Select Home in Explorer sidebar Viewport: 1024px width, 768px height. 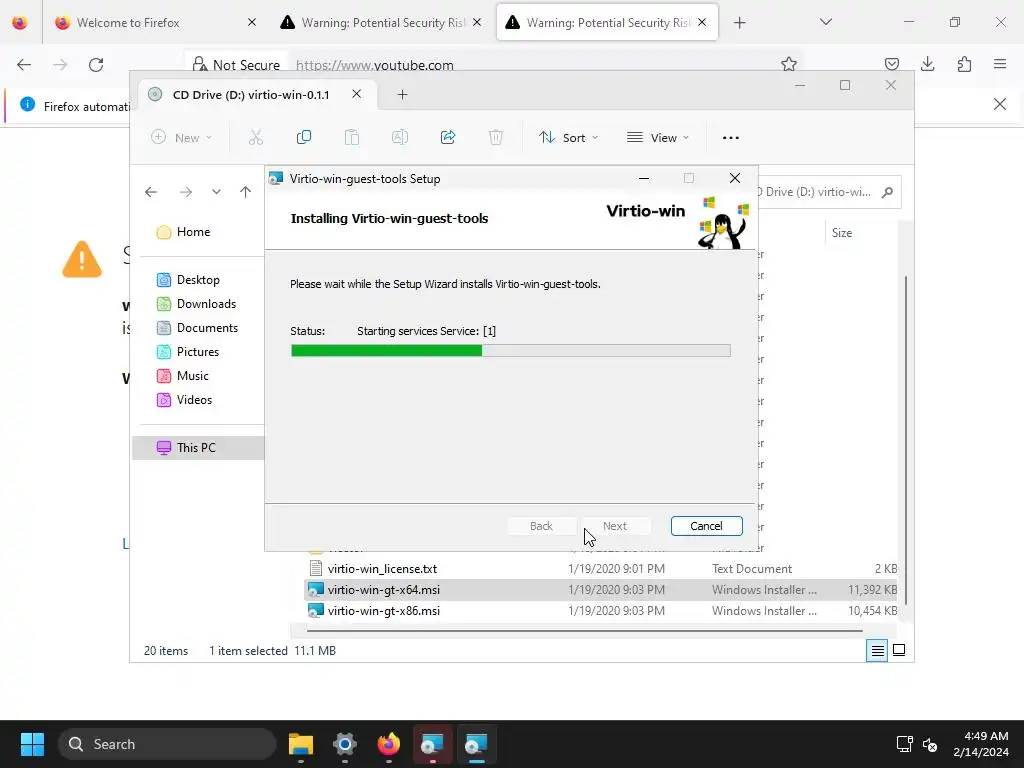tap(184, 232)
